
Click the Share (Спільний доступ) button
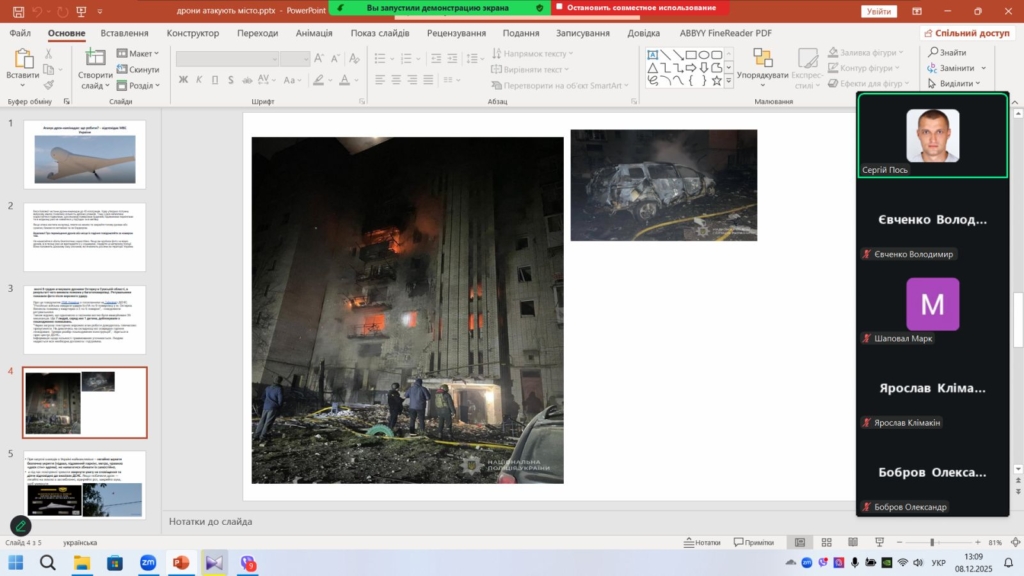(967, 33)
